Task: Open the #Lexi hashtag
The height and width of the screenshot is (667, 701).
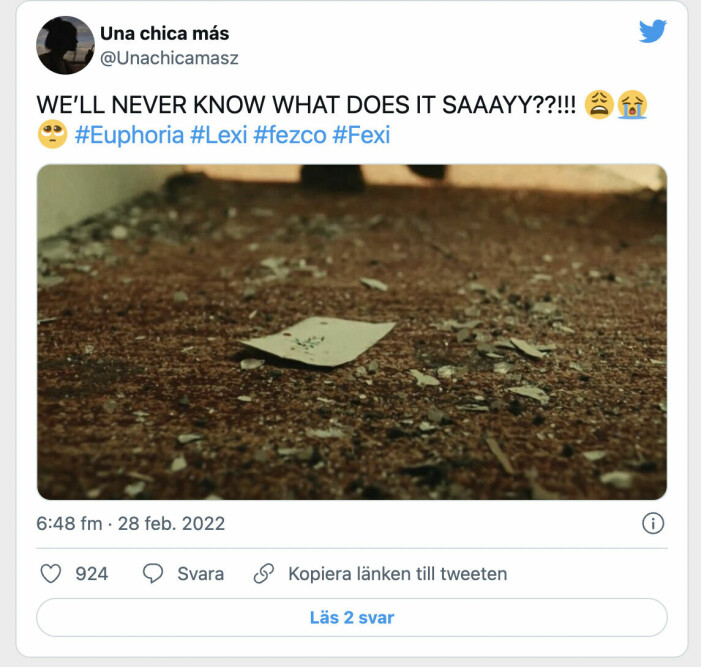Action: point(219,135)
